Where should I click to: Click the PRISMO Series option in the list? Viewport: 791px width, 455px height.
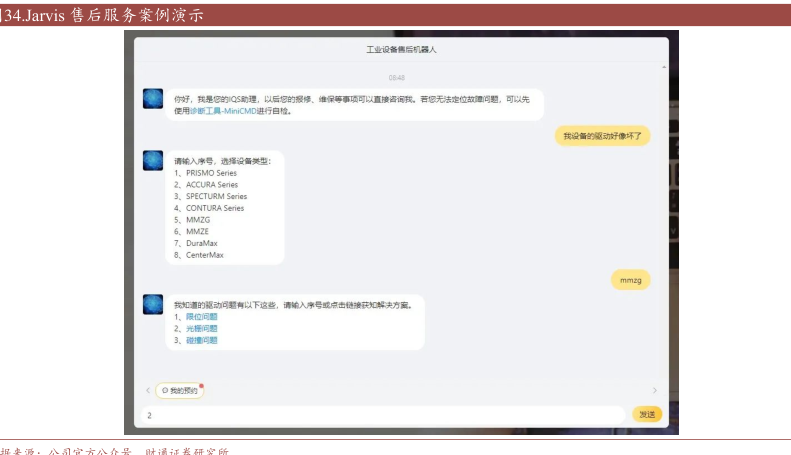click(211, 173)
